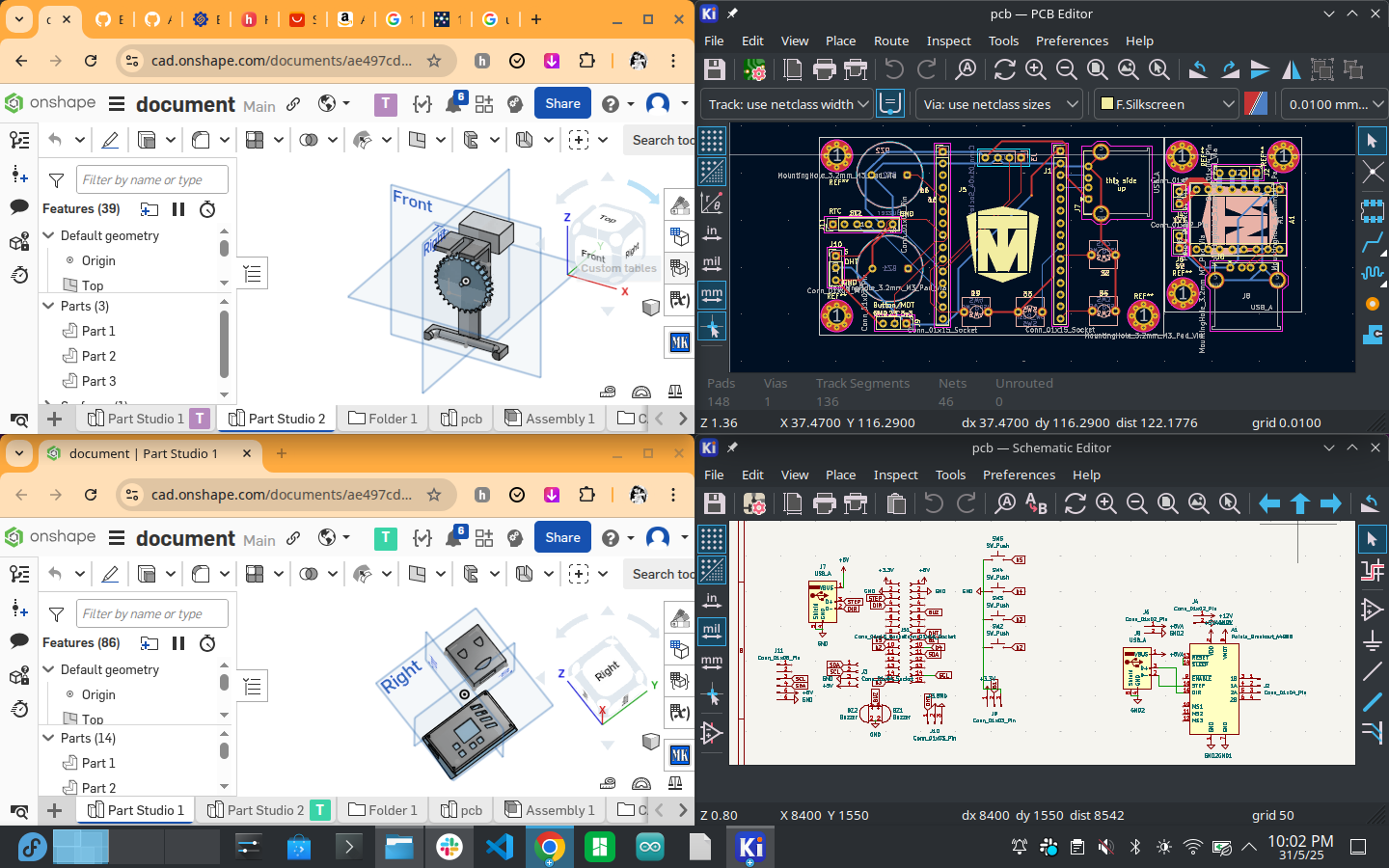1389x868 pixels.
Task: Open Place menu in Schematic Editor
Action: point(840,475)
